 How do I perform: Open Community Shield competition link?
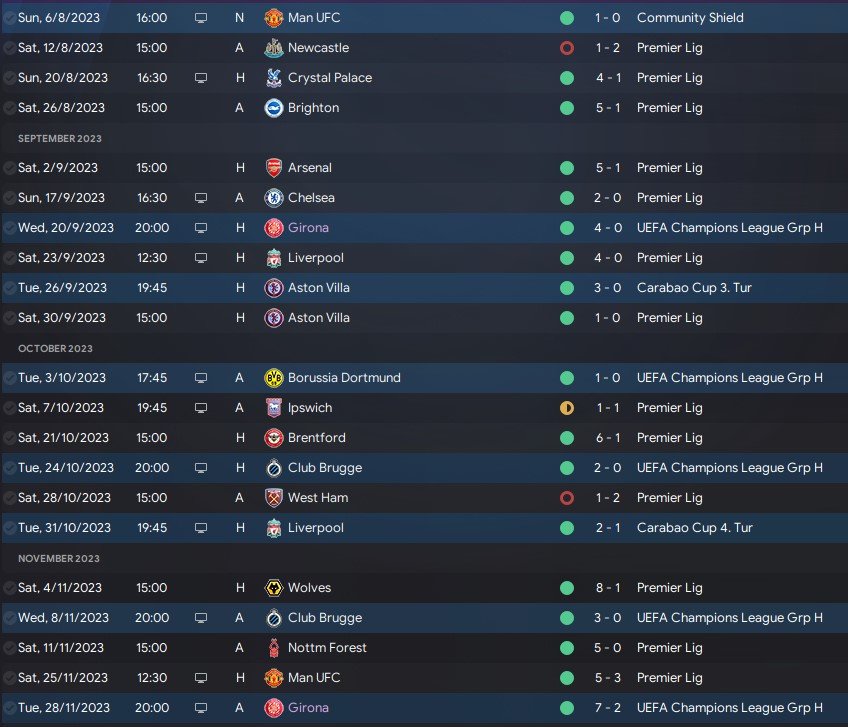coord(690,18)
